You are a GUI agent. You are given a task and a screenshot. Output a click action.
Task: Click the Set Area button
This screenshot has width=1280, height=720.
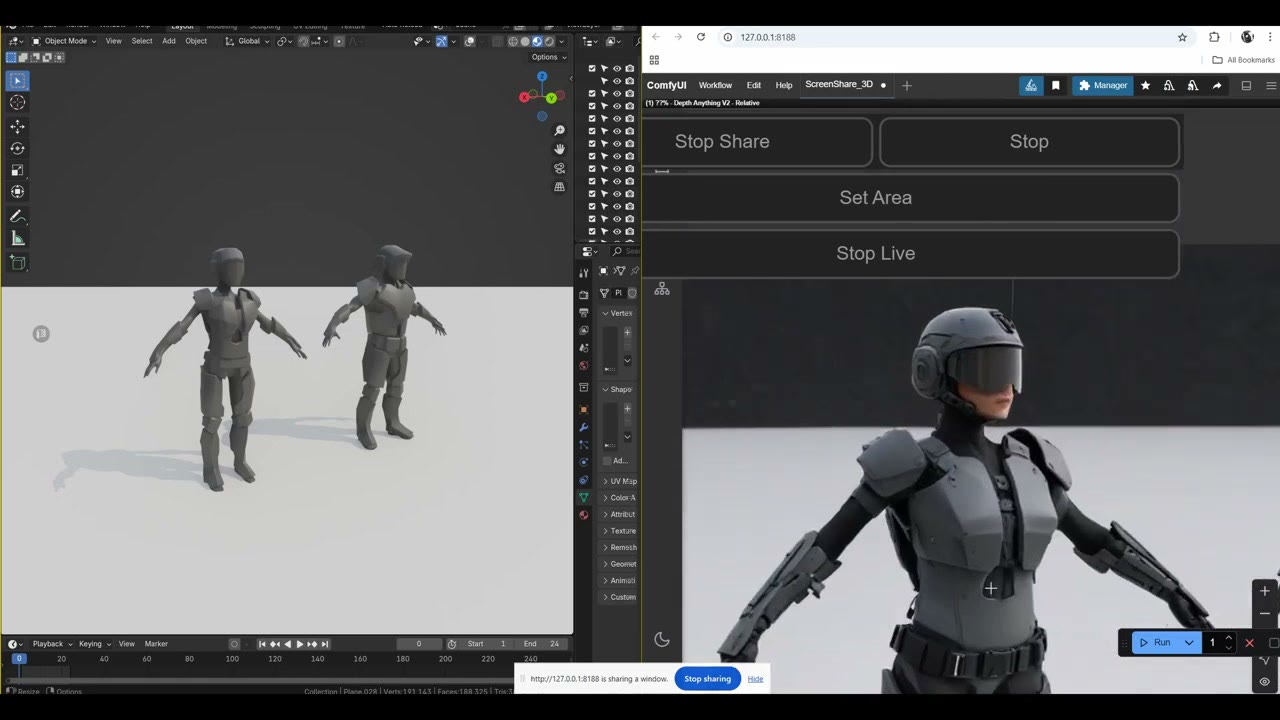[x=910, y=198]
